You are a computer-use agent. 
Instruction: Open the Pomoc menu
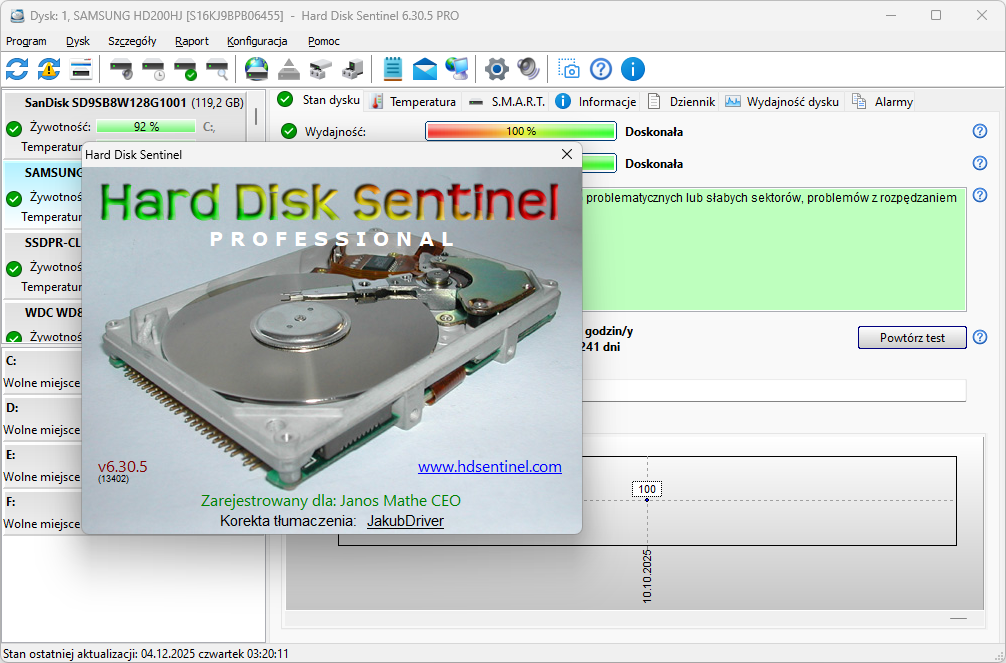click(323, 41)
